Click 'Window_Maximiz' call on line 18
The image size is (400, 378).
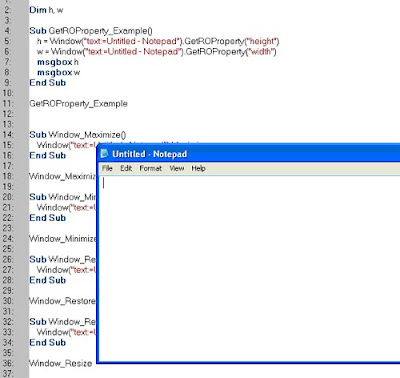click(x=63, y=176)
